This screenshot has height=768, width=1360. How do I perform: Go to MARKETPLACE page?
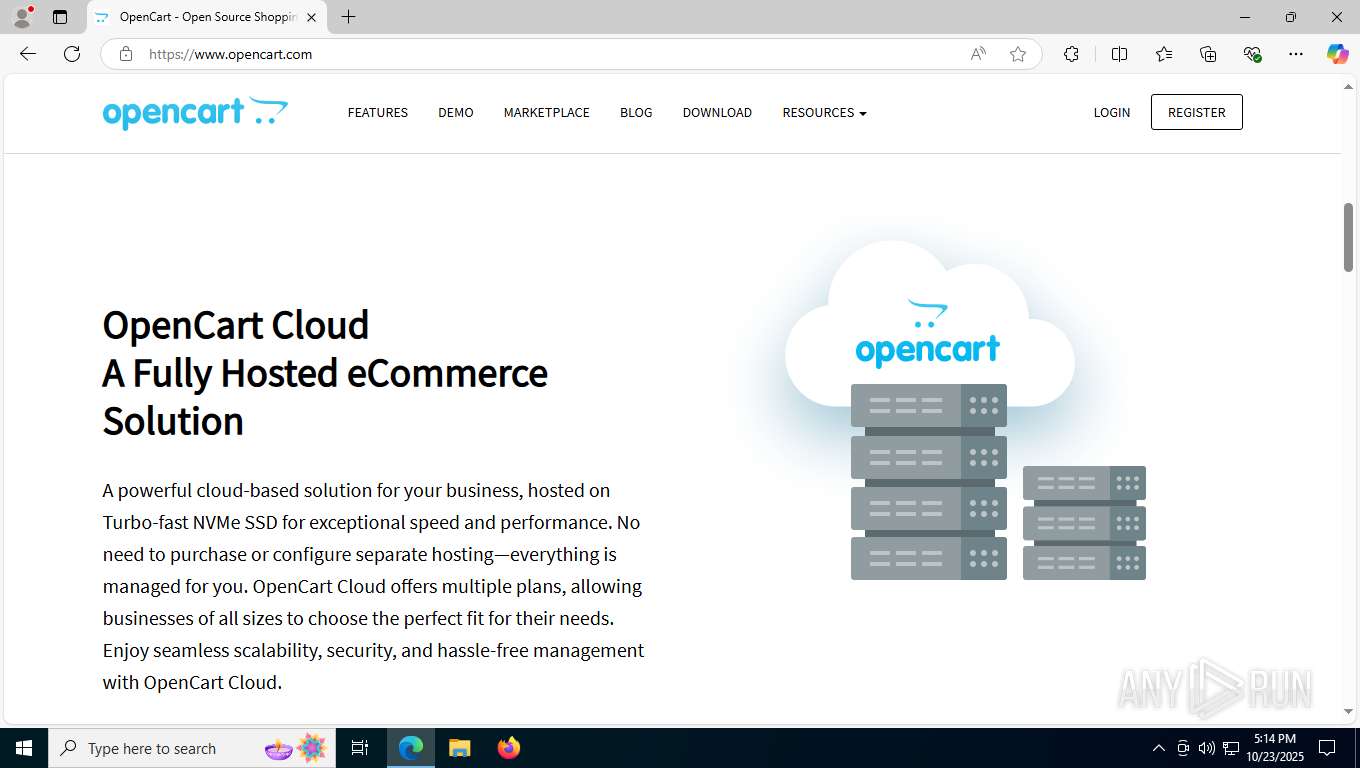(x=547, y=113)
